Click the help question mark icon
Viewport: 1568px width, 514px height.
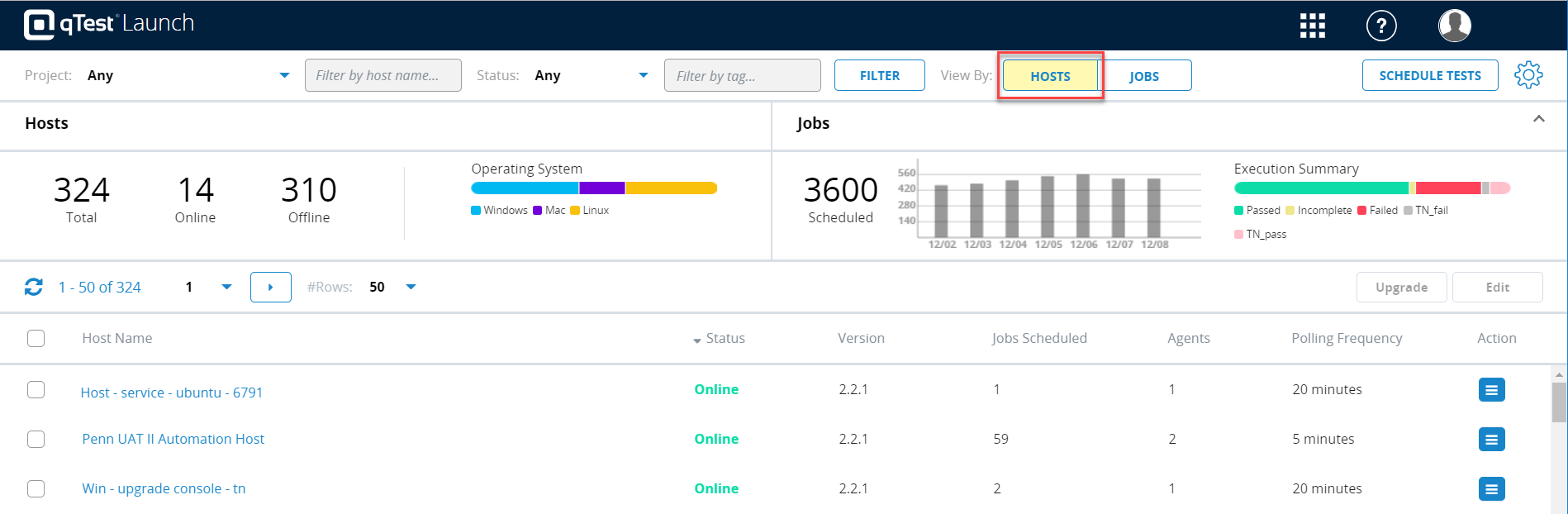pos(1381,26)
